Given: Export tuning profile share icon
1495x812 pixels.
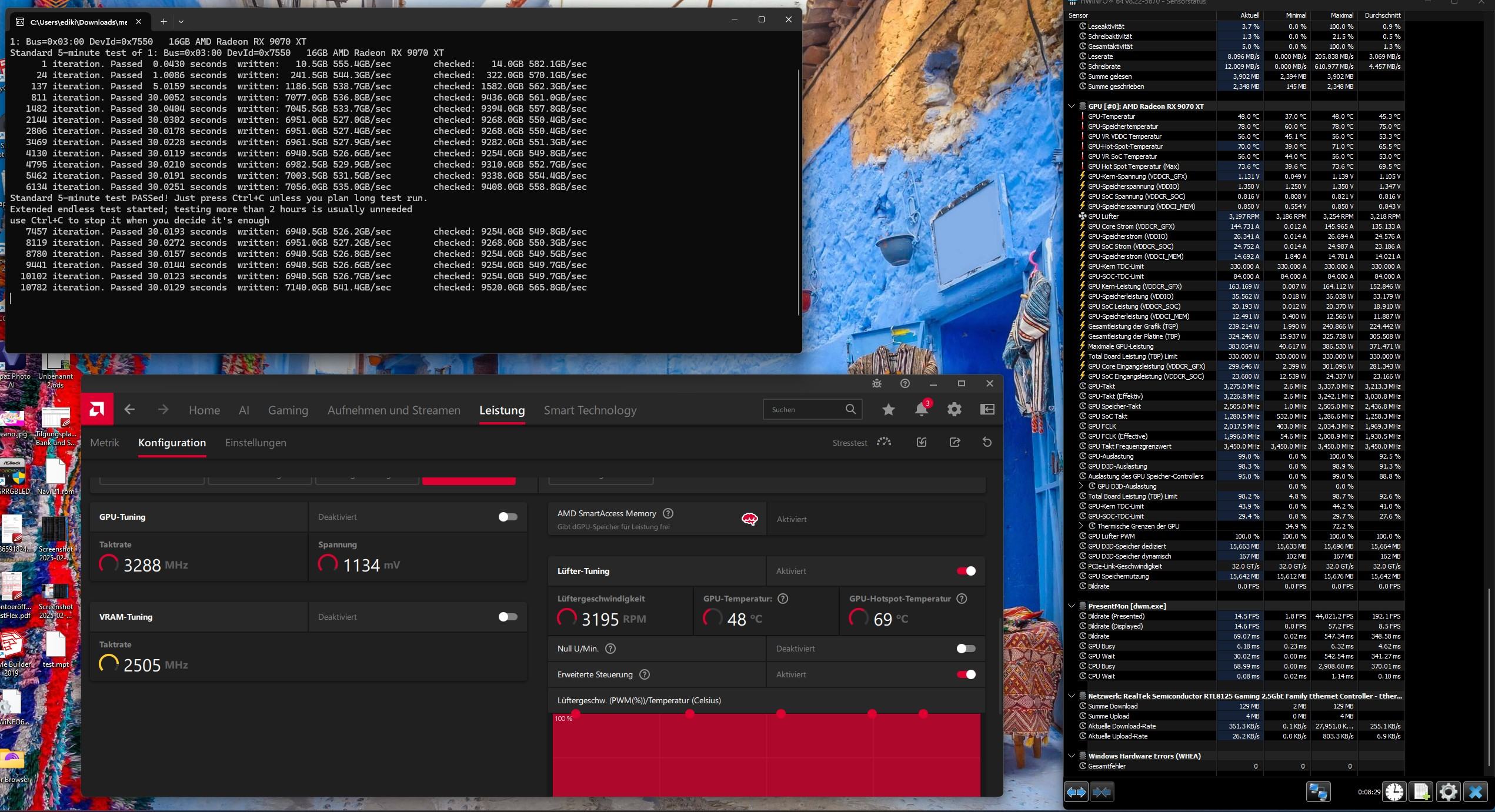Looking at the screenshot, I should tap(955, 442).
